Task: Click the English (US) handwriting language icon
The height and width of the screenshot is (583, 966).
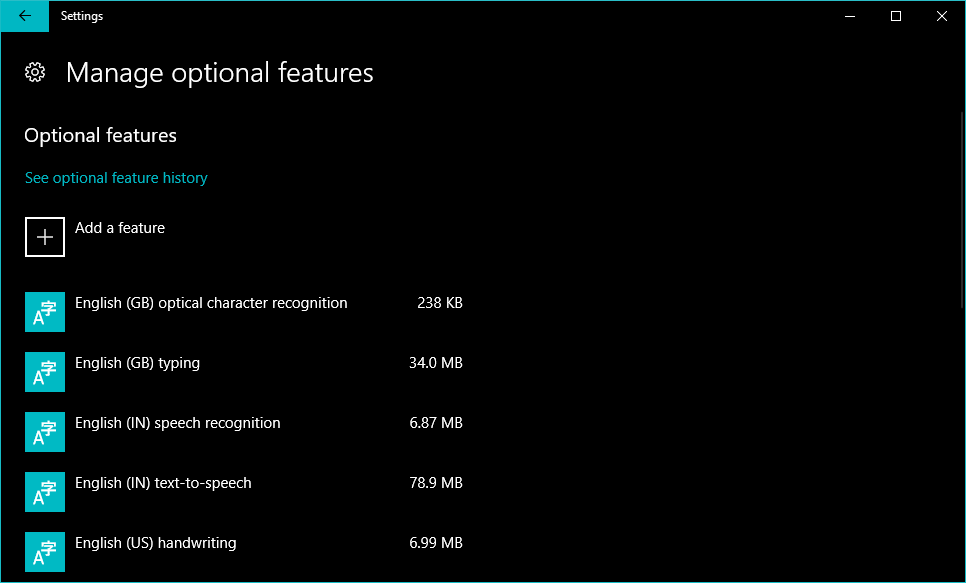Action: [45, 552]
